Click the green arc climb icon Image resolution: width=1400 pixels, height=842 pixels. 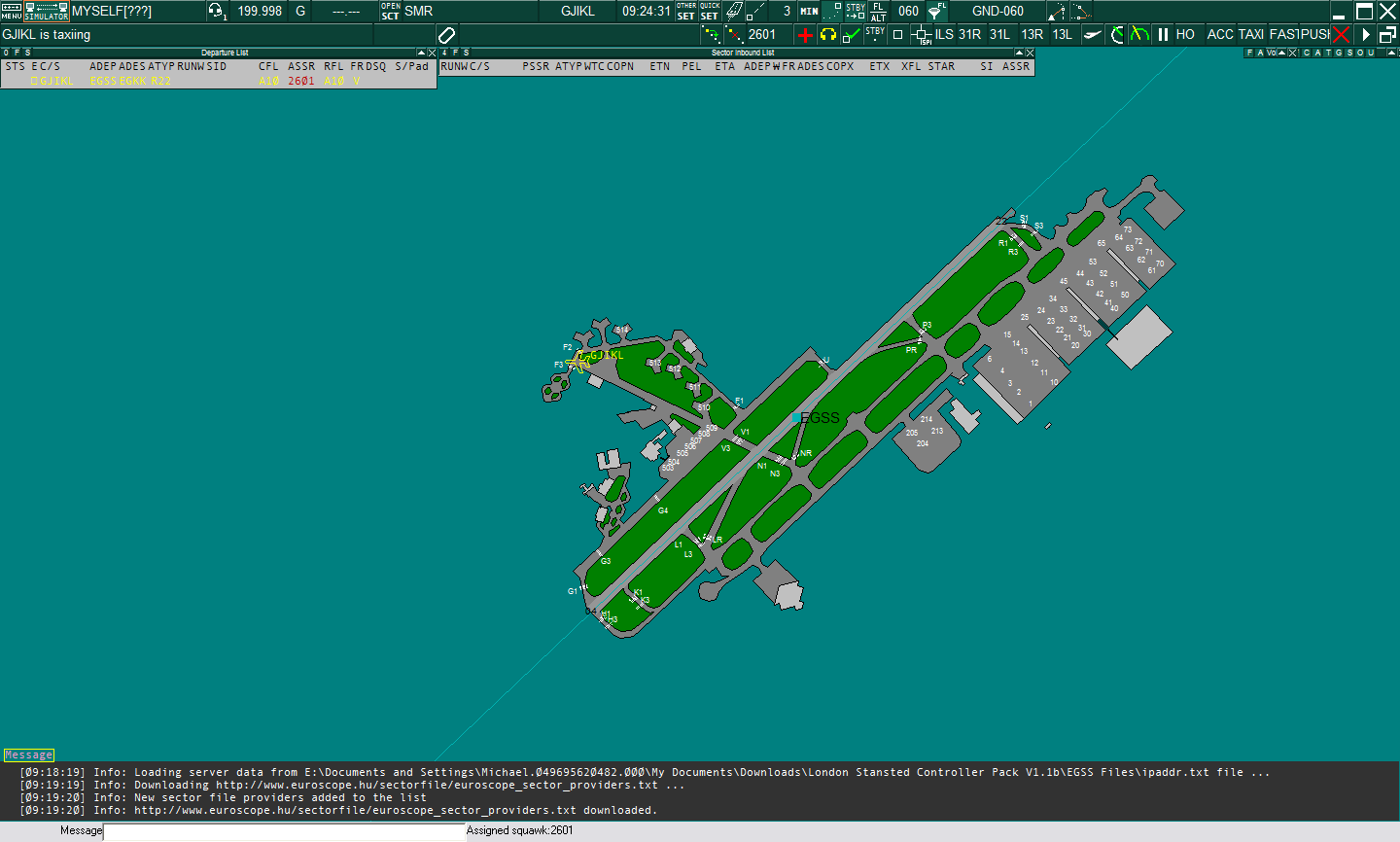1117,35
